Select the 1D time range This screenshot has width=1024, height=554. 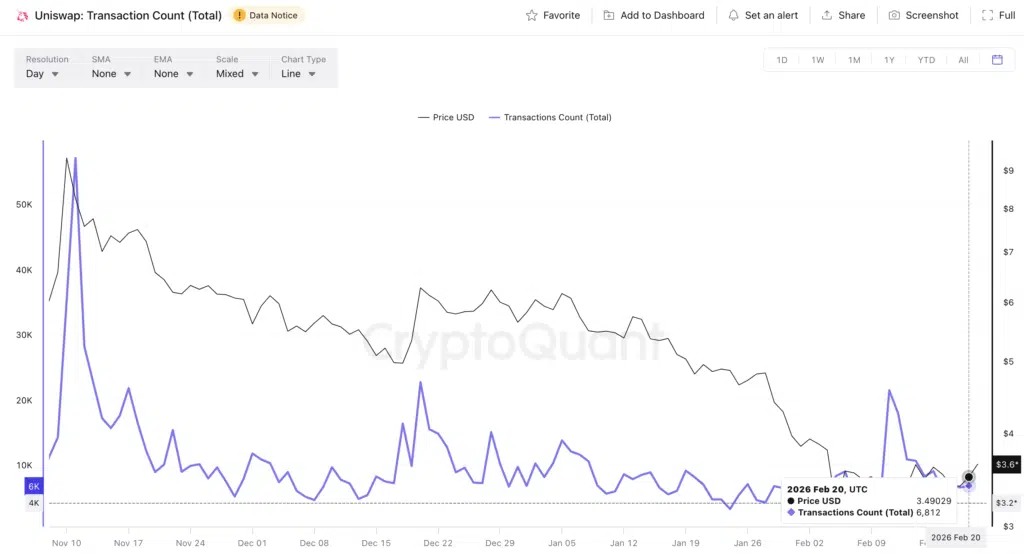pos(782,60)
